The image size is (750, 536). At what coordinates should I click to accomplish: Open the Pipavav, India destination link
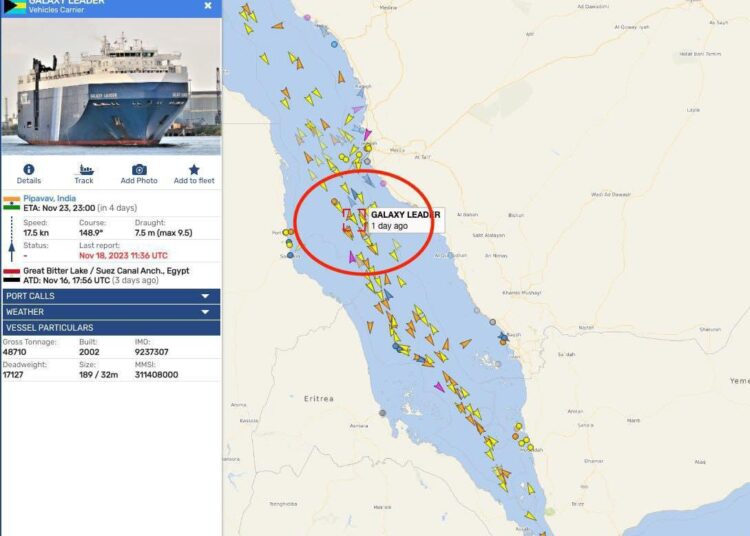50,198
